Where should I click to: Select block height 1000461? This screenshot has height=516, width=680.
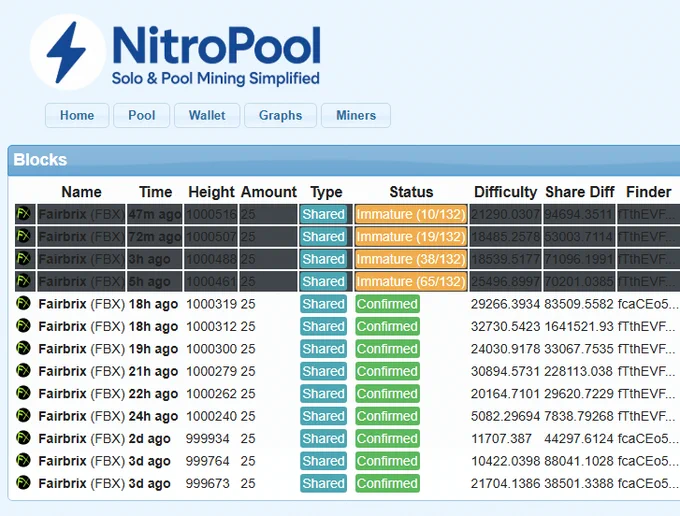point(212,282)
